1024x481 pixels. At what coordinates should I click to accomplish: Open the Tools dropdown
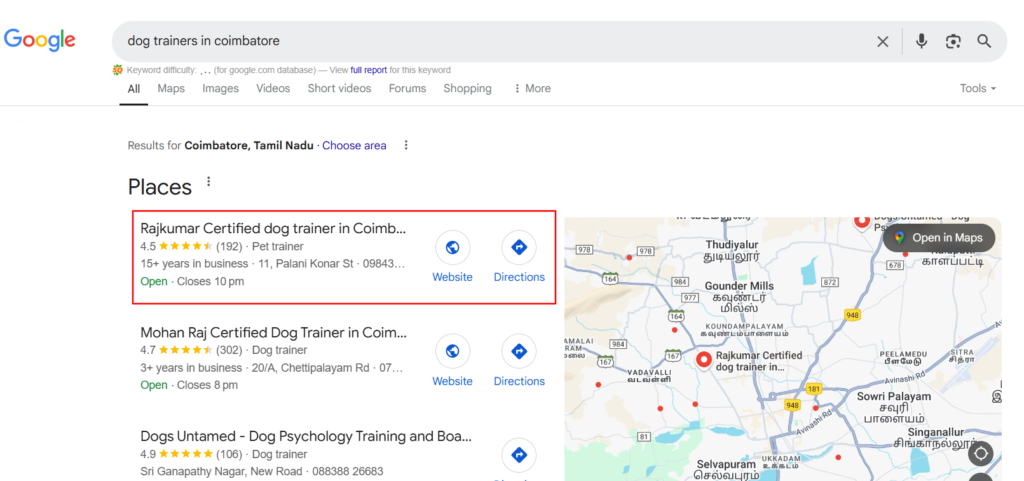click(x=977, y=88)
